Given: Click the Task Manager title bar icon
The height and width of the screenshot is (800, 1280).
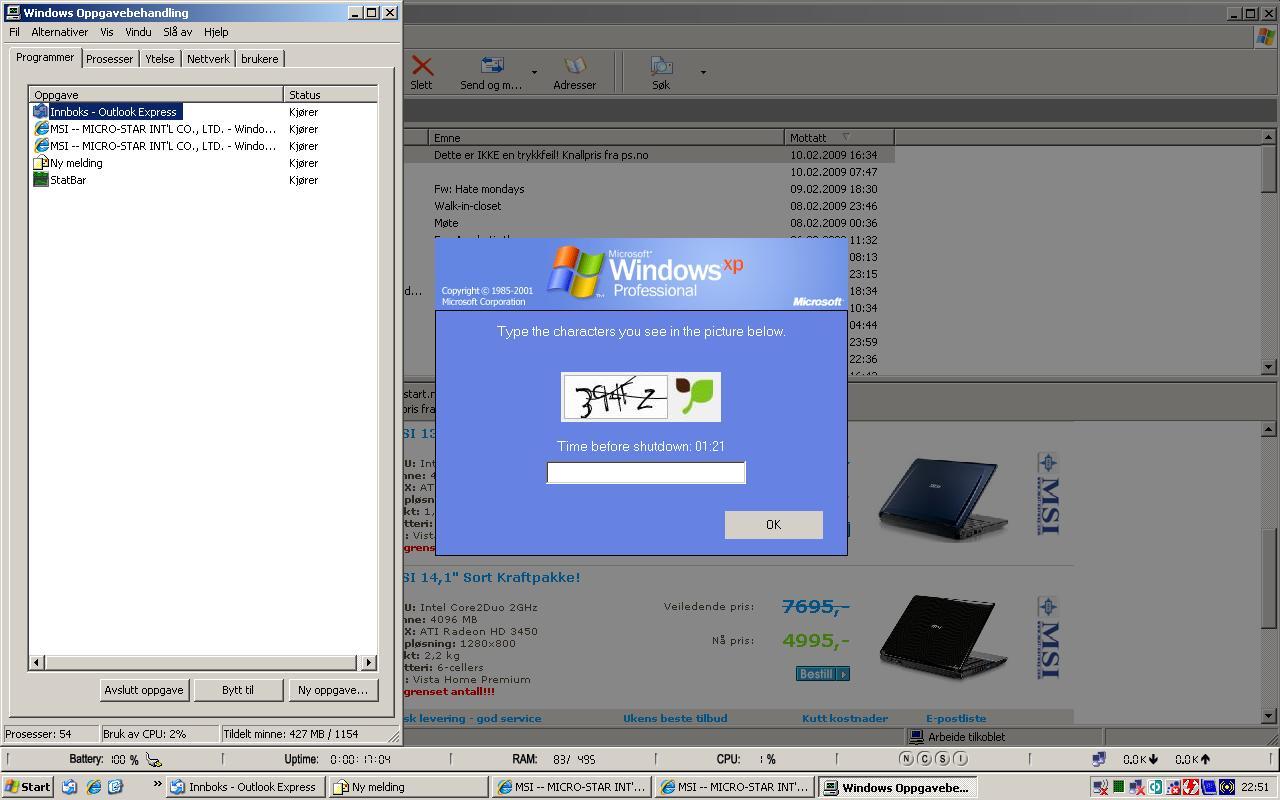Looking at the screenshot, I should (12, 13).
